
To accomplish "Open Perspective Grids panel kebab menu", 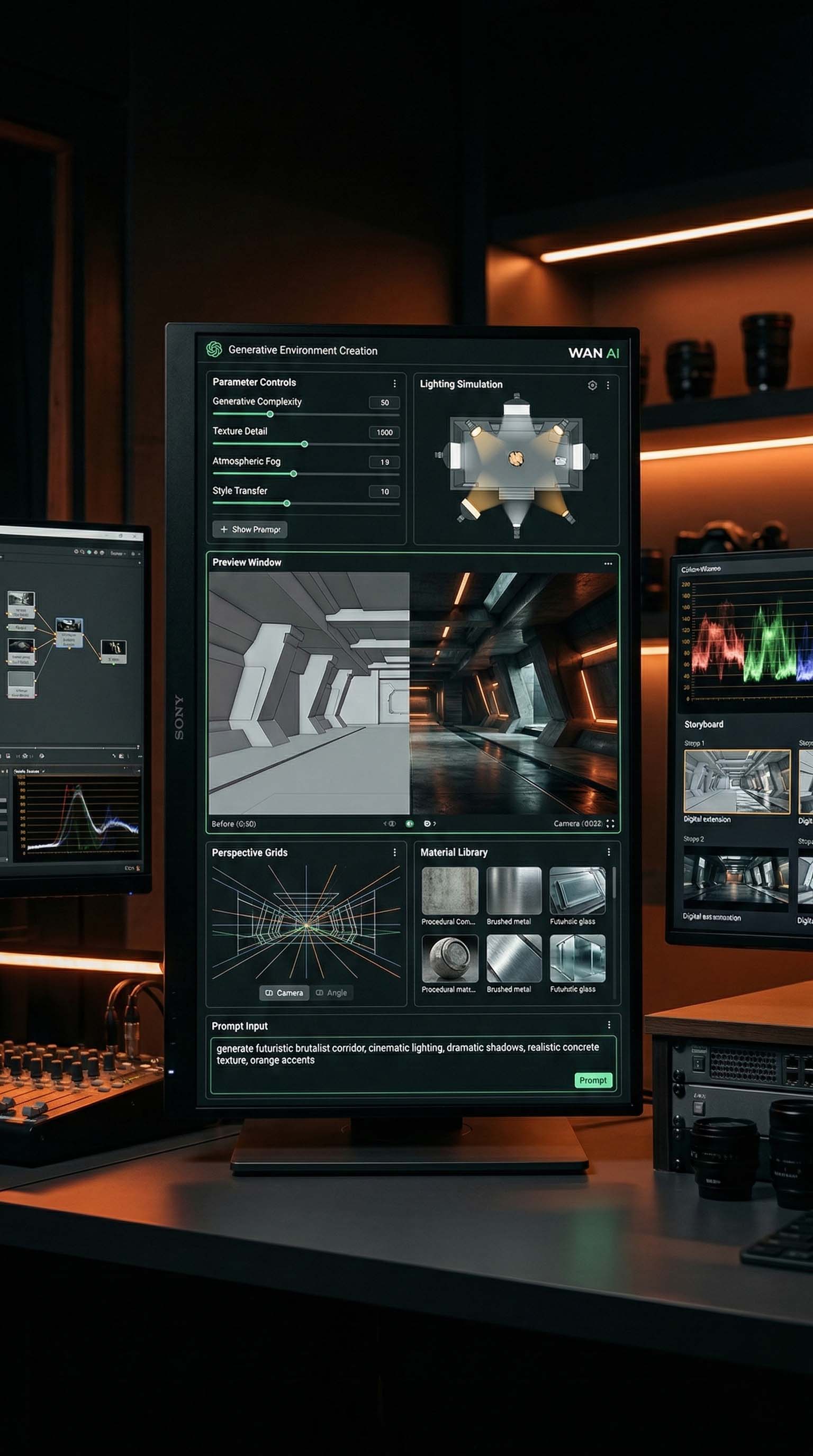I will coord(395,852).
